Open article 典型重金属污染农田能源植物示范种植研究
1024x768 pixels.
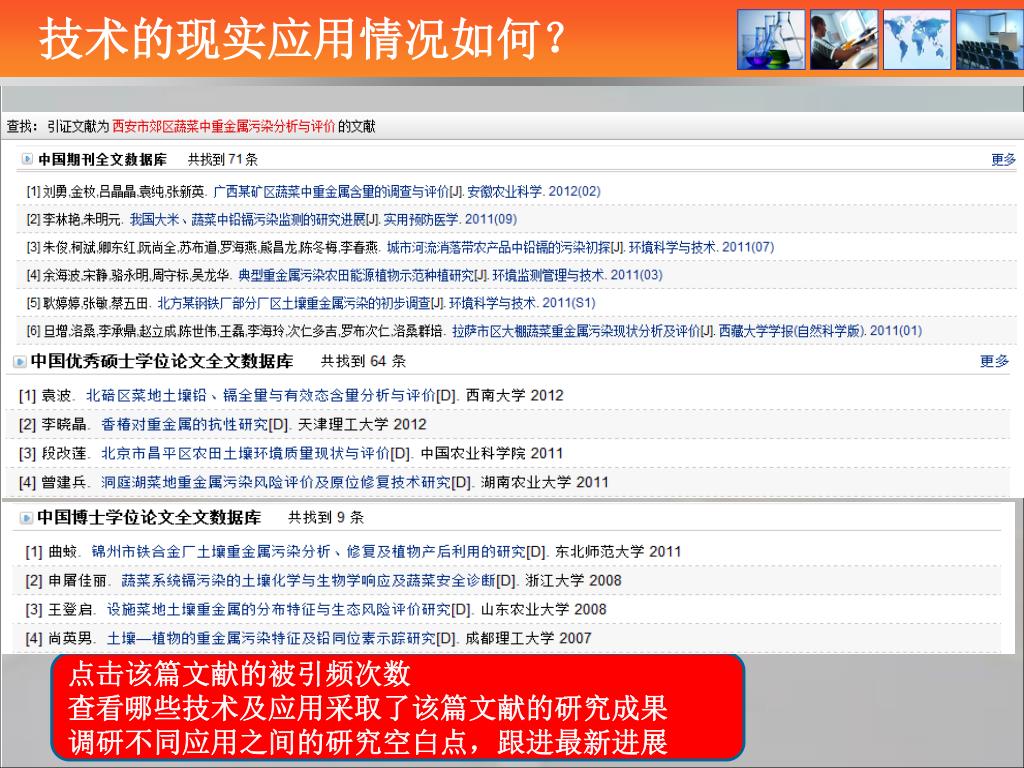tap(356, 276)
